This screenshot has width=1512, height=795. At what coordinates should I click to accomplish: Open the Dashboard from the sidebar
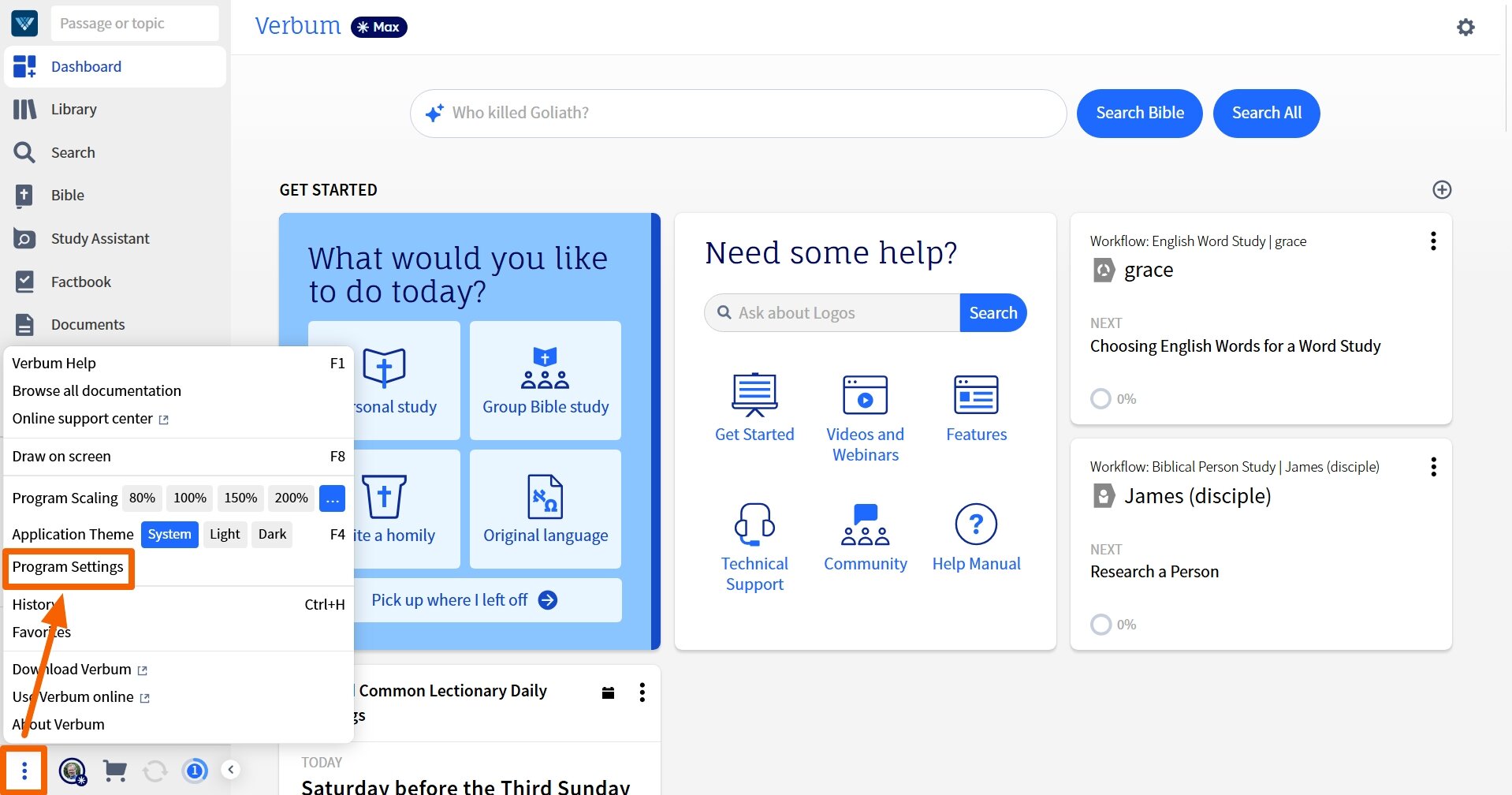point(115,66)
